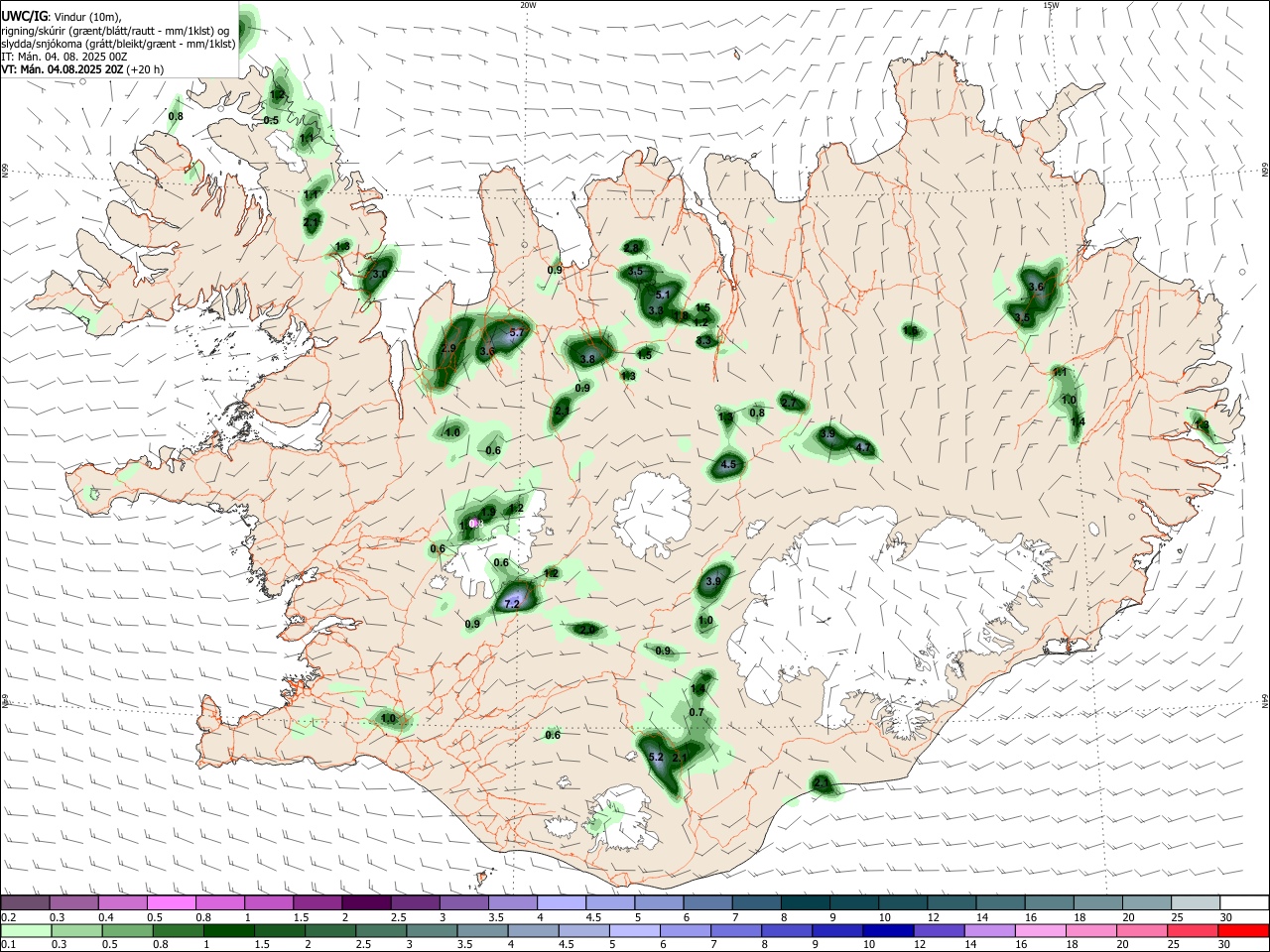Select the upper legend swatch between 4 and 4.5
The width and height of the screenshot is (1270, 952).
coord(560,903)
